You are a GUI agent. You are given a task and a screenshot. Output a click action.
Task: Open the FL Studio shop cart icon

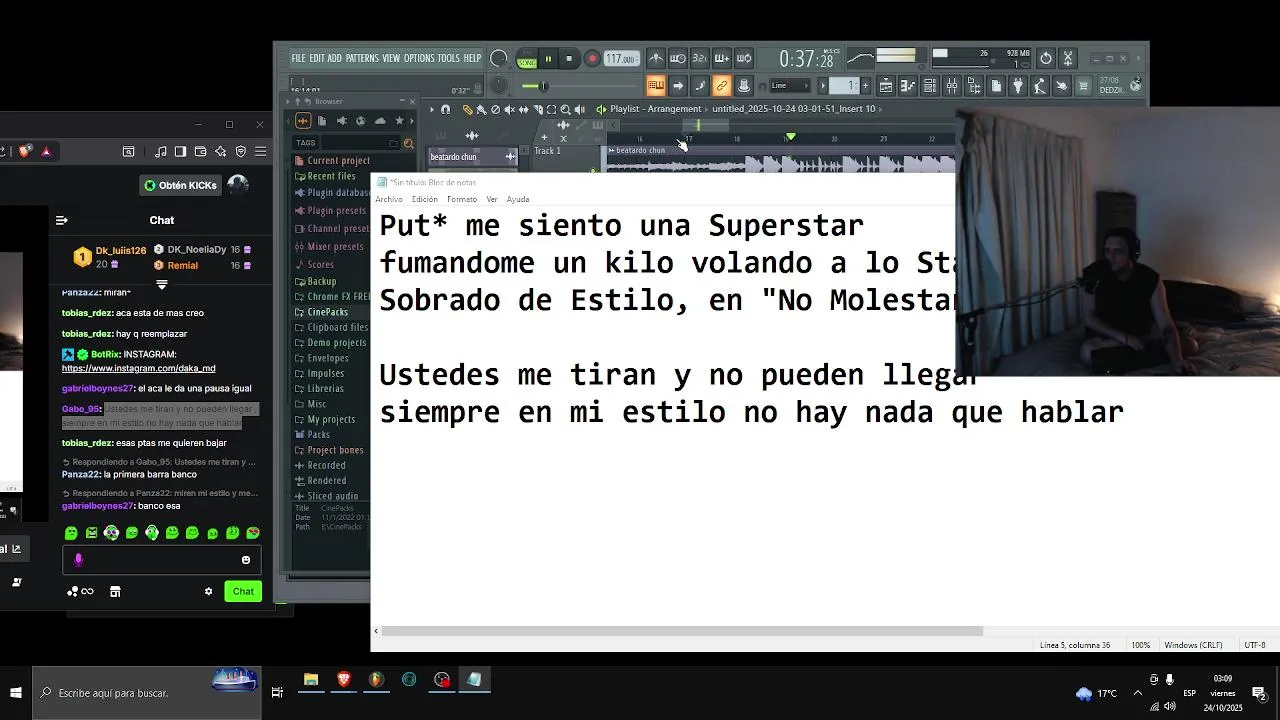coord(1083,87)
